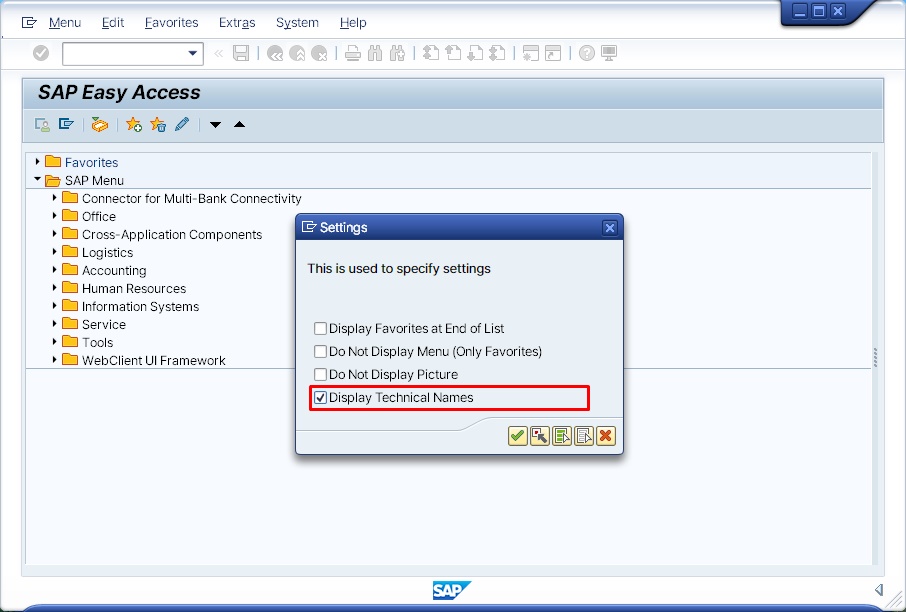
Task: Expand the Accounting folder
Action: 55,269
